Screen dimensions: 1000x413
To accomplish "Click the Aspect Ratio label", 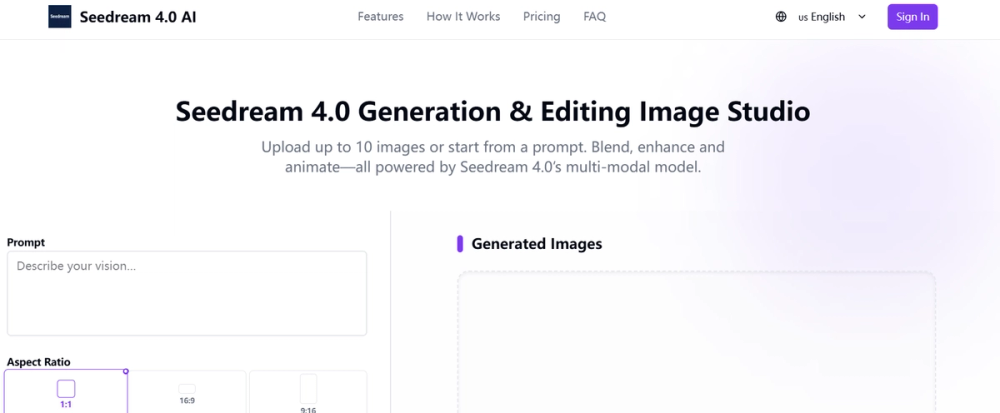I will (39, 361).
